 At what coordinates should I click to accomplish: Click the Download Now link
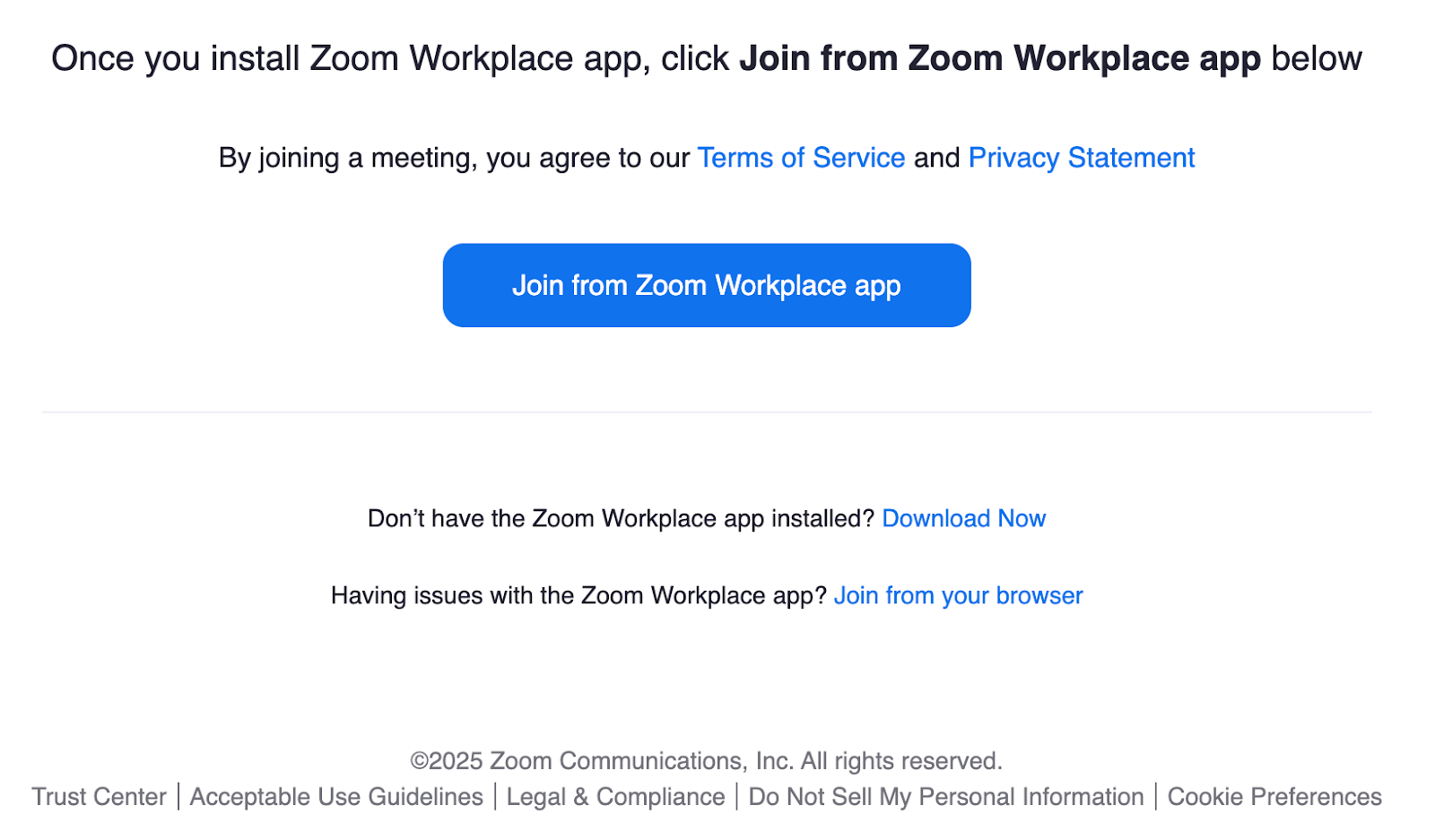[x=963, y=518]
